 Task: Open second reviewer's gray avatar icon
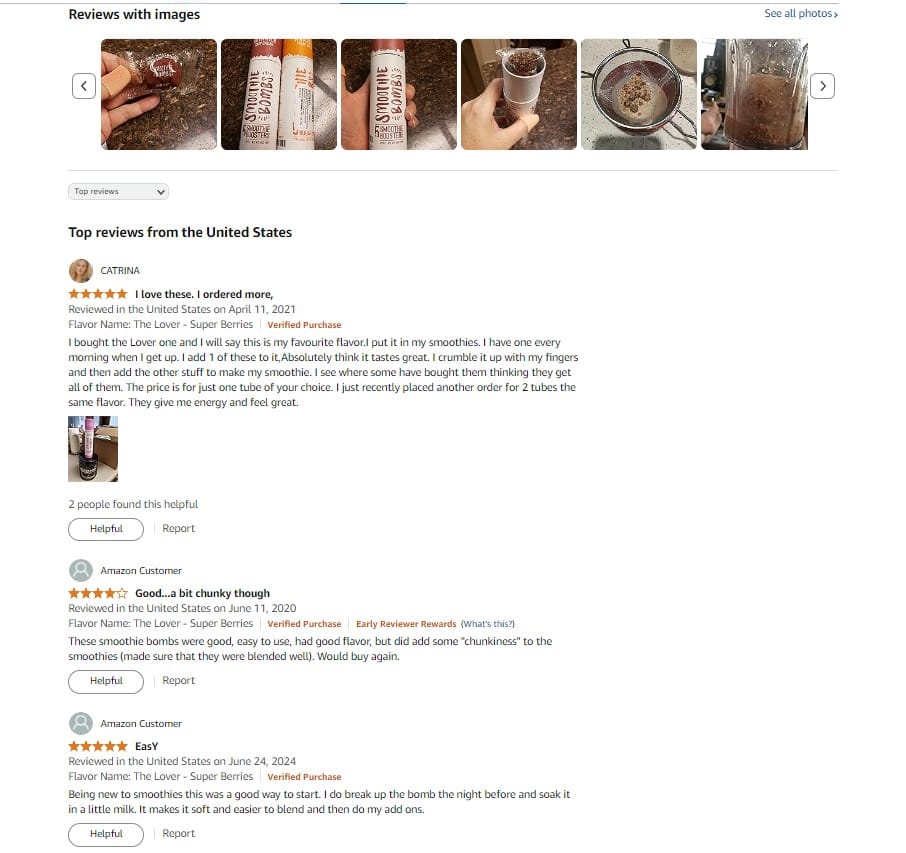81,570
